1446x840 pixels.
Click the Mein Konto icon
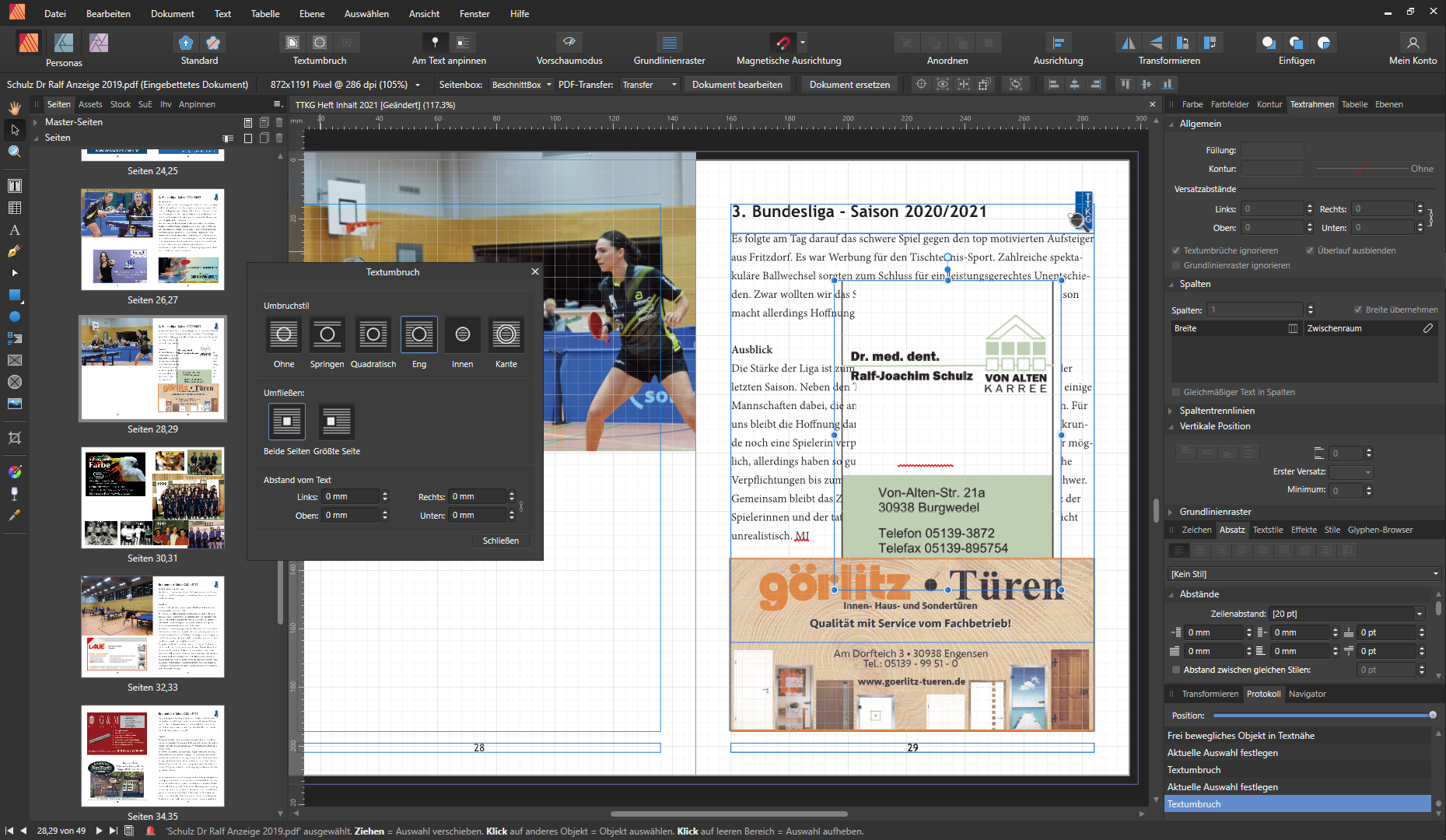coord(1413,43)
